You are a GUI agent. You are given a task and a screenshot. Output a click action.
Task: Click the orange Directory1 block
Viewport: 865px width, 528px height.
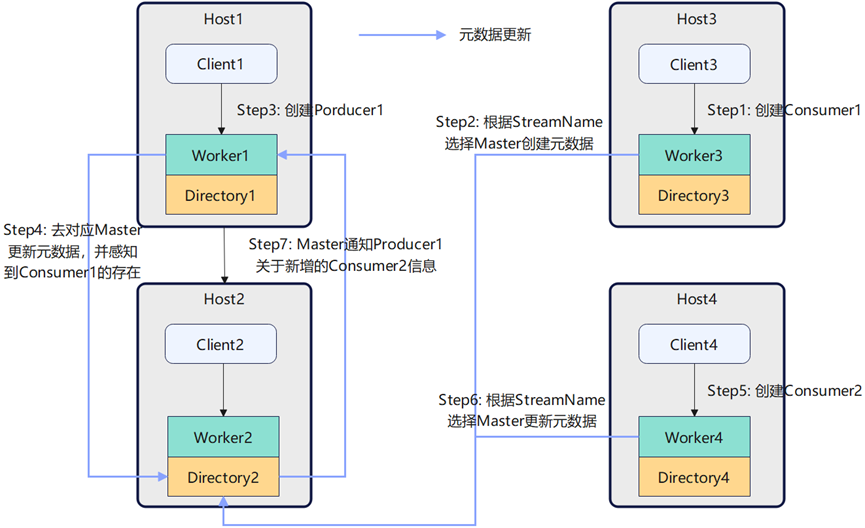pos(220,196)
